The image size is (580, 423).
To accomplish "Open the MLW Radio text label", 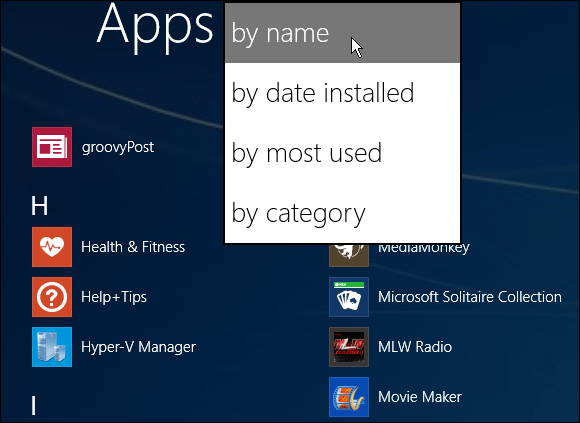I will coord(415,347).
